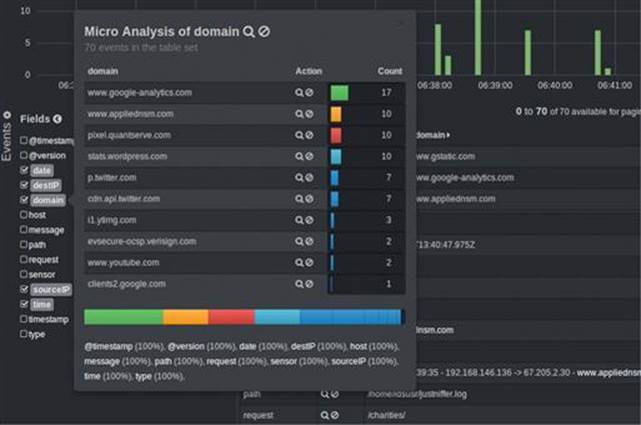Exclude www.google-analytics.com using its ban icon

tap(309, 92)
